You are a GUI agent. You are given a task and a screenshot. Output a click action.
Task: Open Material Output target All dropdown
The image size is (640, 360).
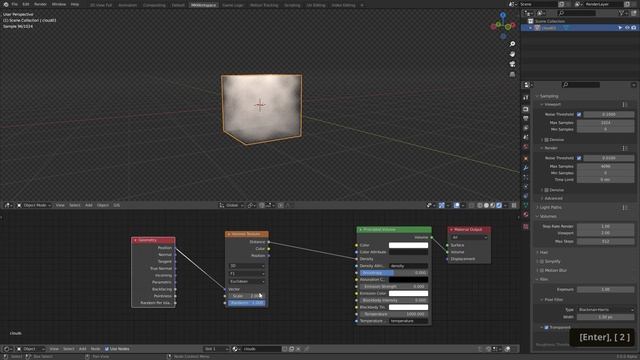[469, 237]
